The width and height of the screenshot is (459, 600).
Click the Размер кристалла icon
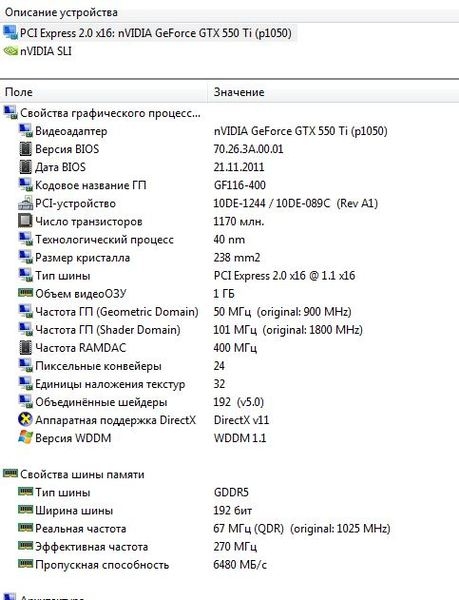pyautogui.click(x=26, y=257)
